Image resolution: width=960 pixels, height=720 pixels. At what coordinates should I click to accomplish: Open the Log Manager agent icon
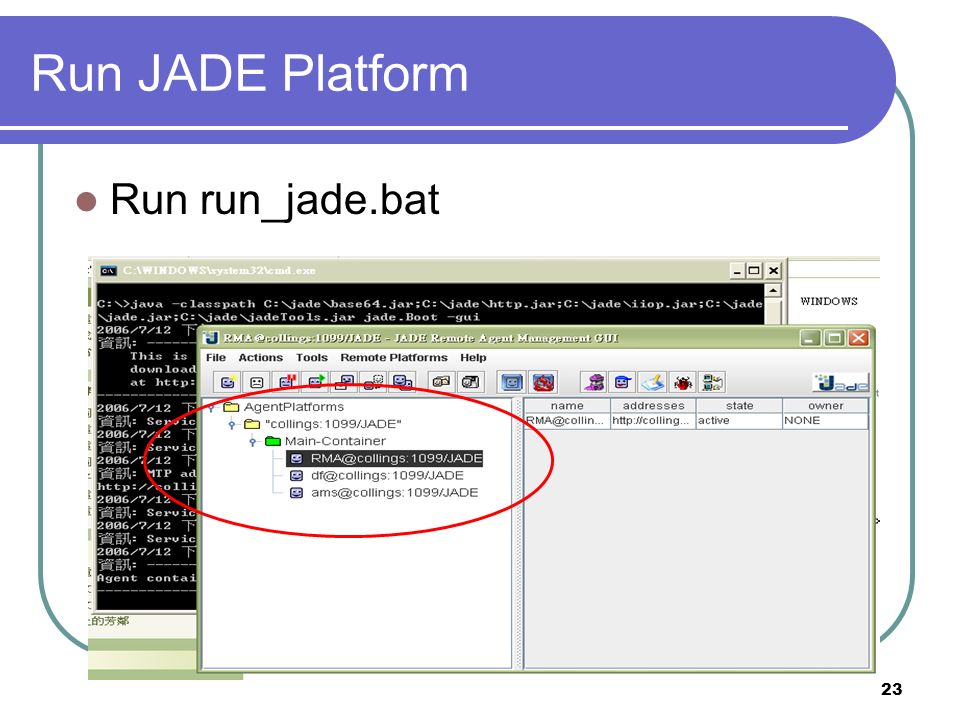[x=653, y=383]
